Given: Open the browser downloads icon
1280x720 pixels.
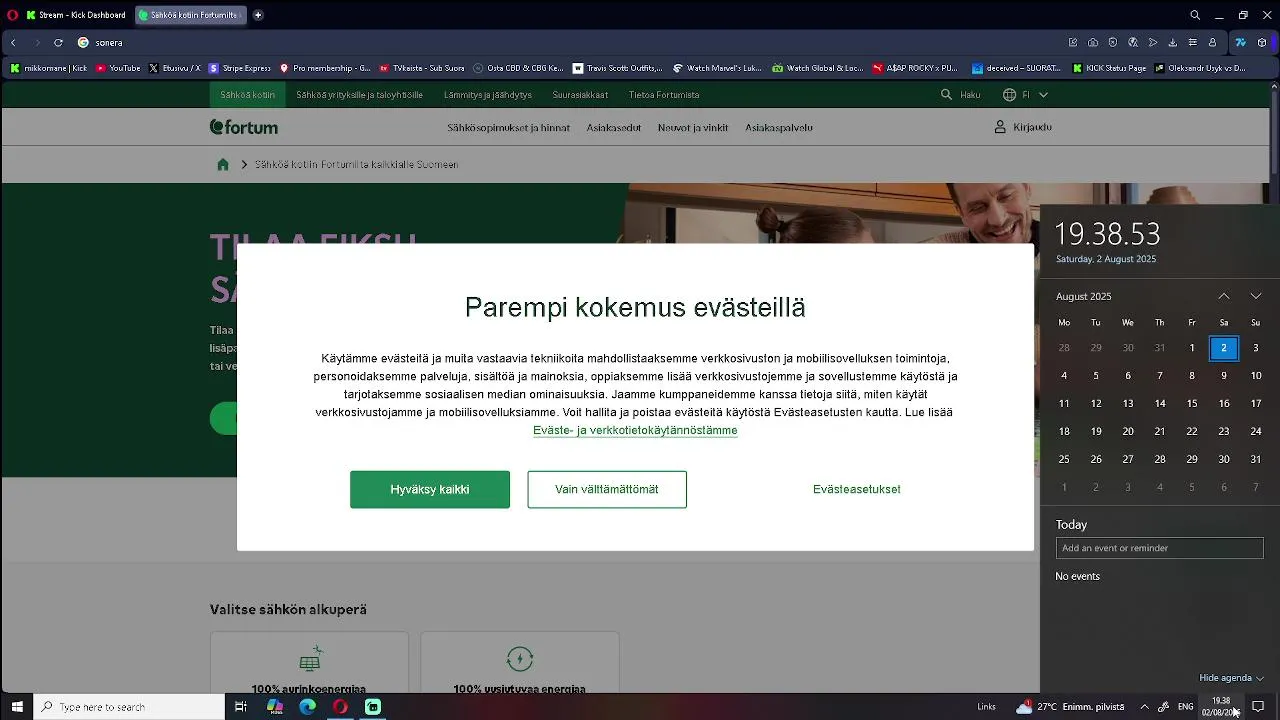Looking at the screenshot, I should [1173, 43].
